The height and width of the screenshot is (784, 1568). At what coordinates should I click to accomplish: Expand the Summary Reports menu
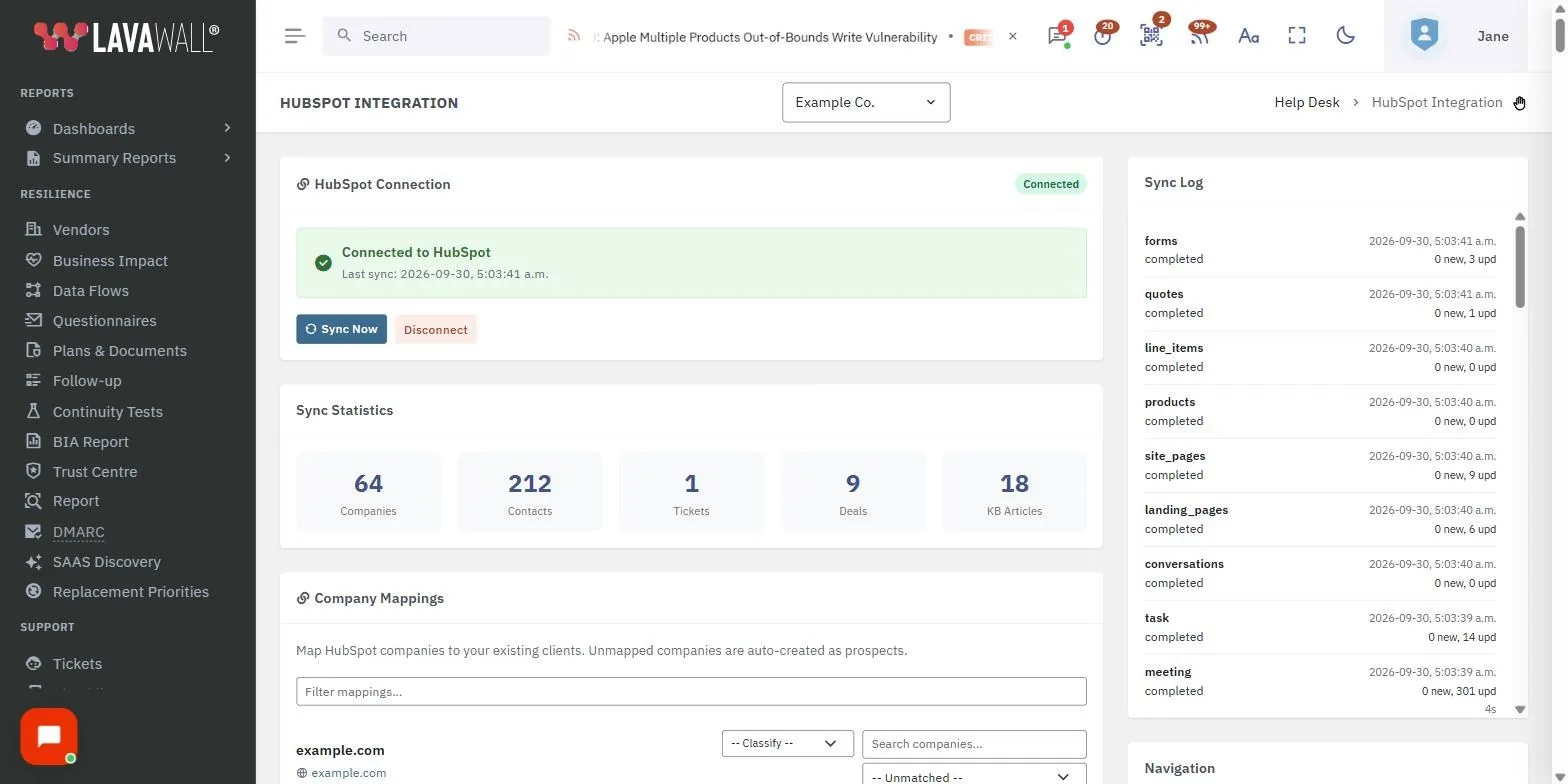pos(128,158)
